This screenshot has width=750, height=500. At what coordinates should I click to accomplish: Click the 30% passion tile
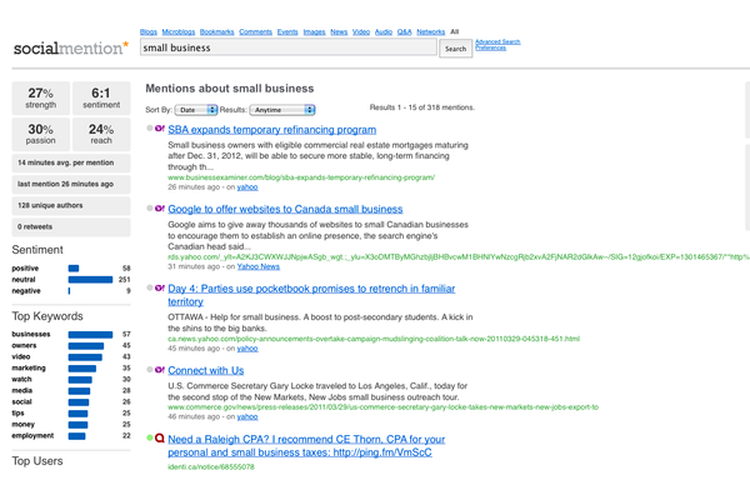41,134
